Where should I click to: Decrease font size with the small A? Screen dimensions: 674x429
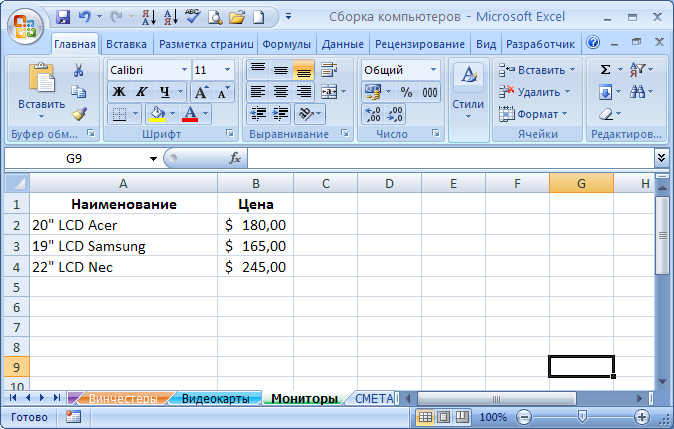click(224, 92)
